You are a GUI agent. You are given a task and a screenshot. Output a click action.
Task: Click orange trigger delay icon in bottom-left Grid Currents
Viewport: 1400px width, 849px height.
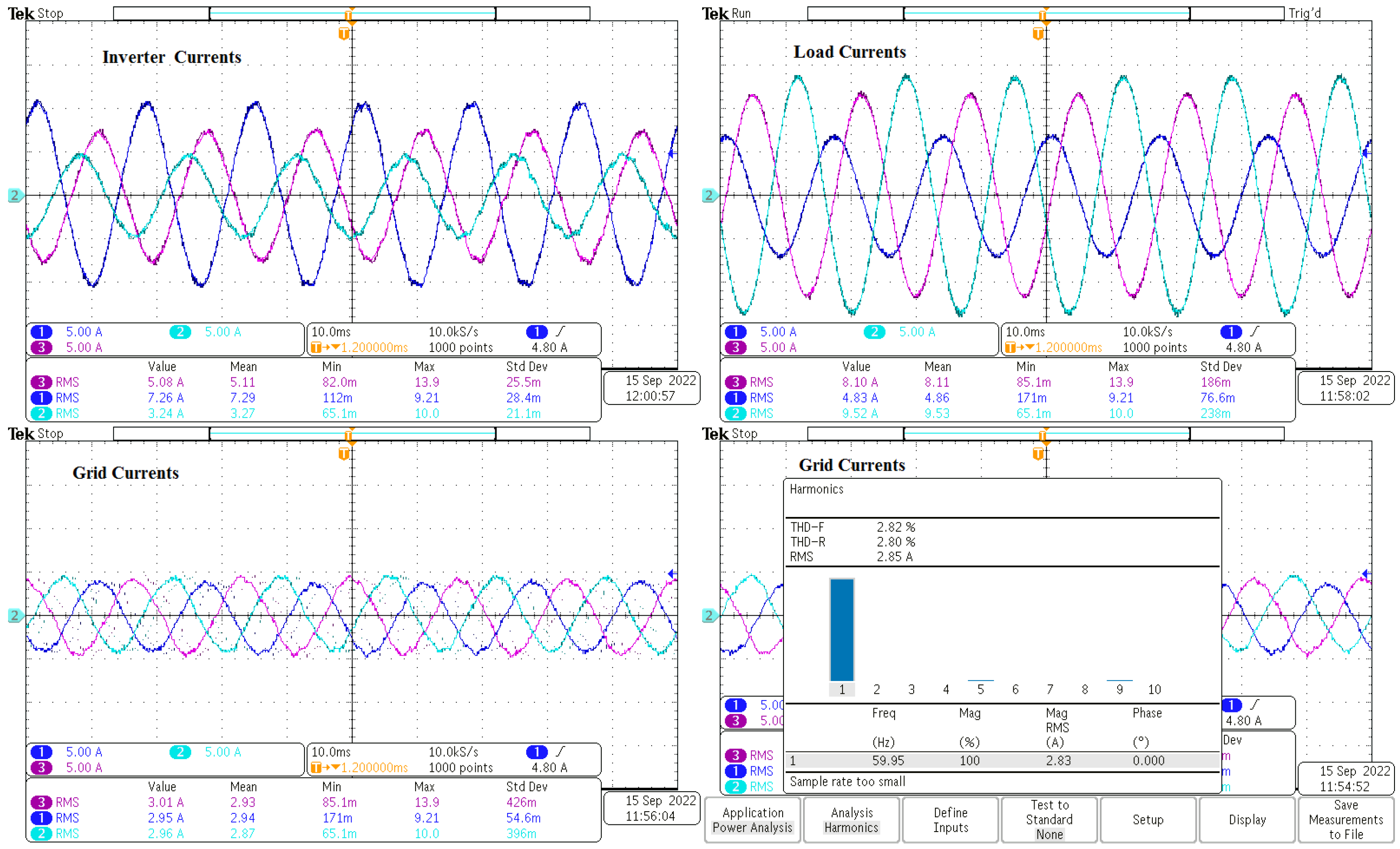pos(316,768)
